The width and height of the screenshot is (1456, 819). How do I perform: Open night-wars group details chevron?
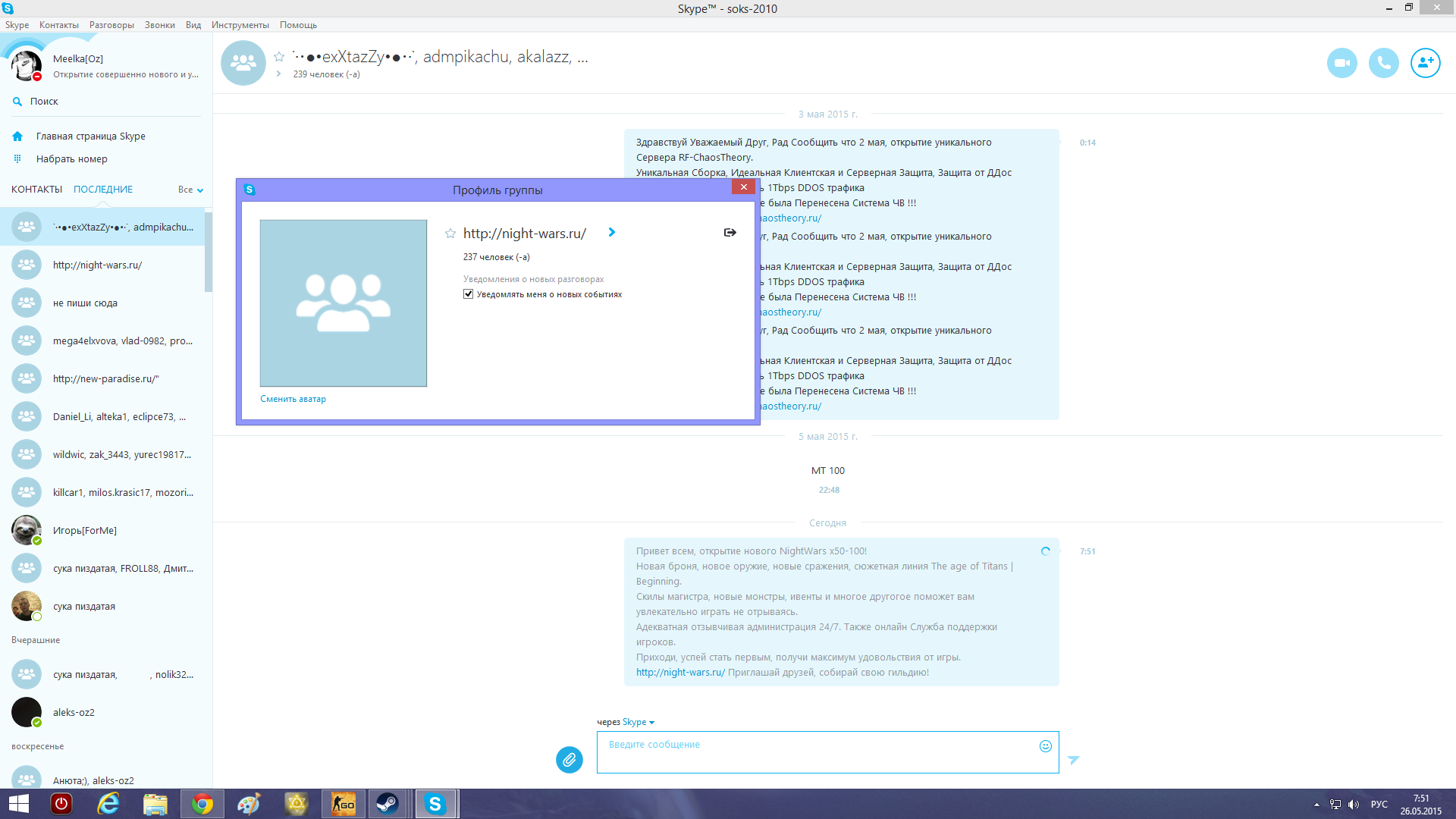(x=612, y=233)
